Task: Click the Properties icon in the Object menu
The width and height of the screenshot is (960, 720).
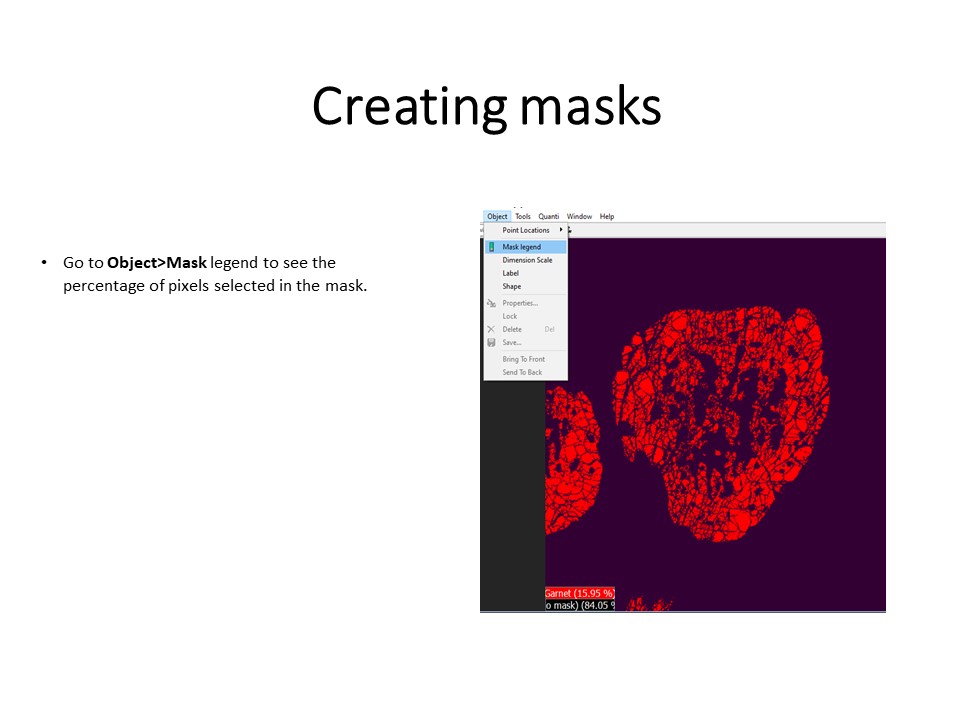Action: click(491, 303)
